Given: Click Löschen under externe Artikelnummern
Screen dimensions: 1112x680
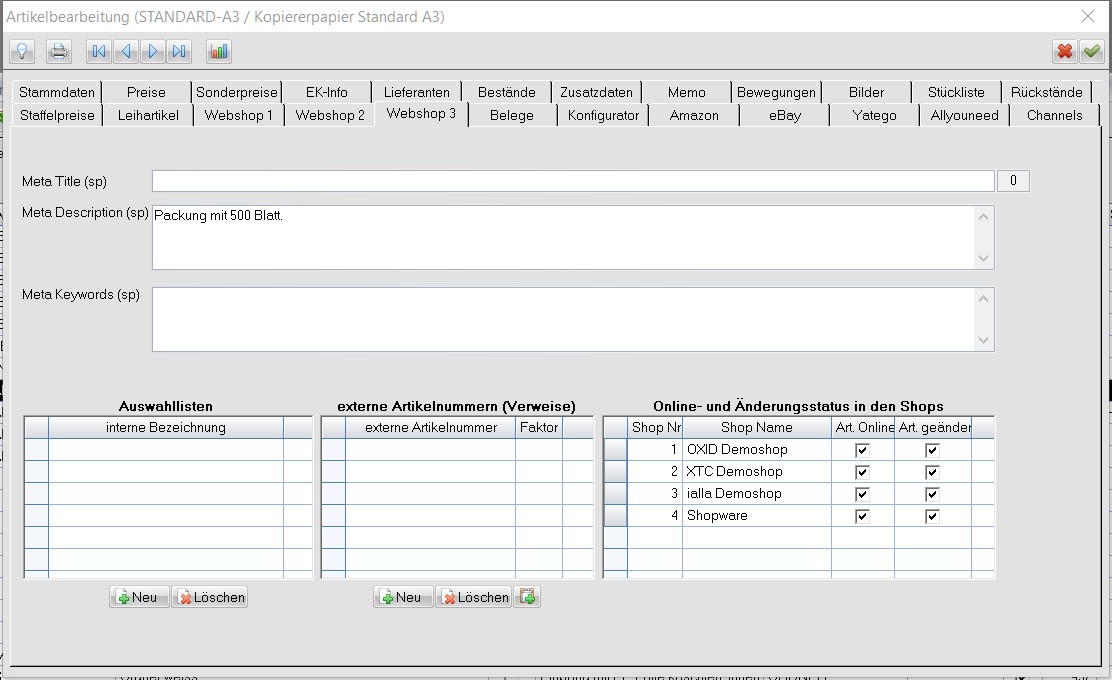Looking at the screenshot, I should coord(474,597).
